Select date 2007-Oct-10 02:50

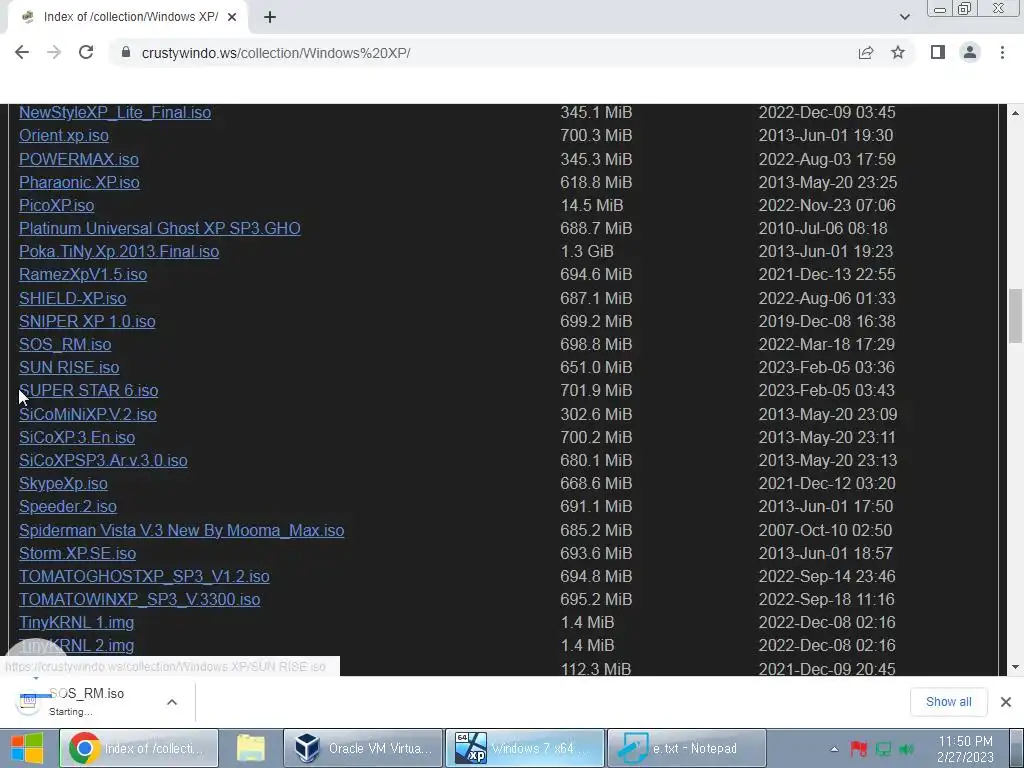pyautogui.click(x=825, y=530)
